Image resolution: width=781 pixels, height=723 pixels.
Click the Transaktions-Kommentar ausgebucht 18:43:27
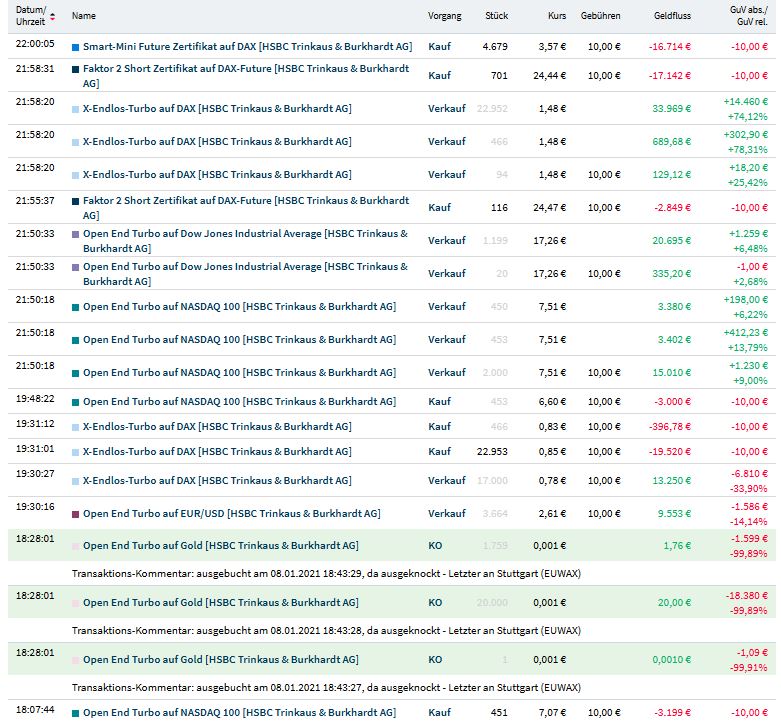click(x=326, y=688)
